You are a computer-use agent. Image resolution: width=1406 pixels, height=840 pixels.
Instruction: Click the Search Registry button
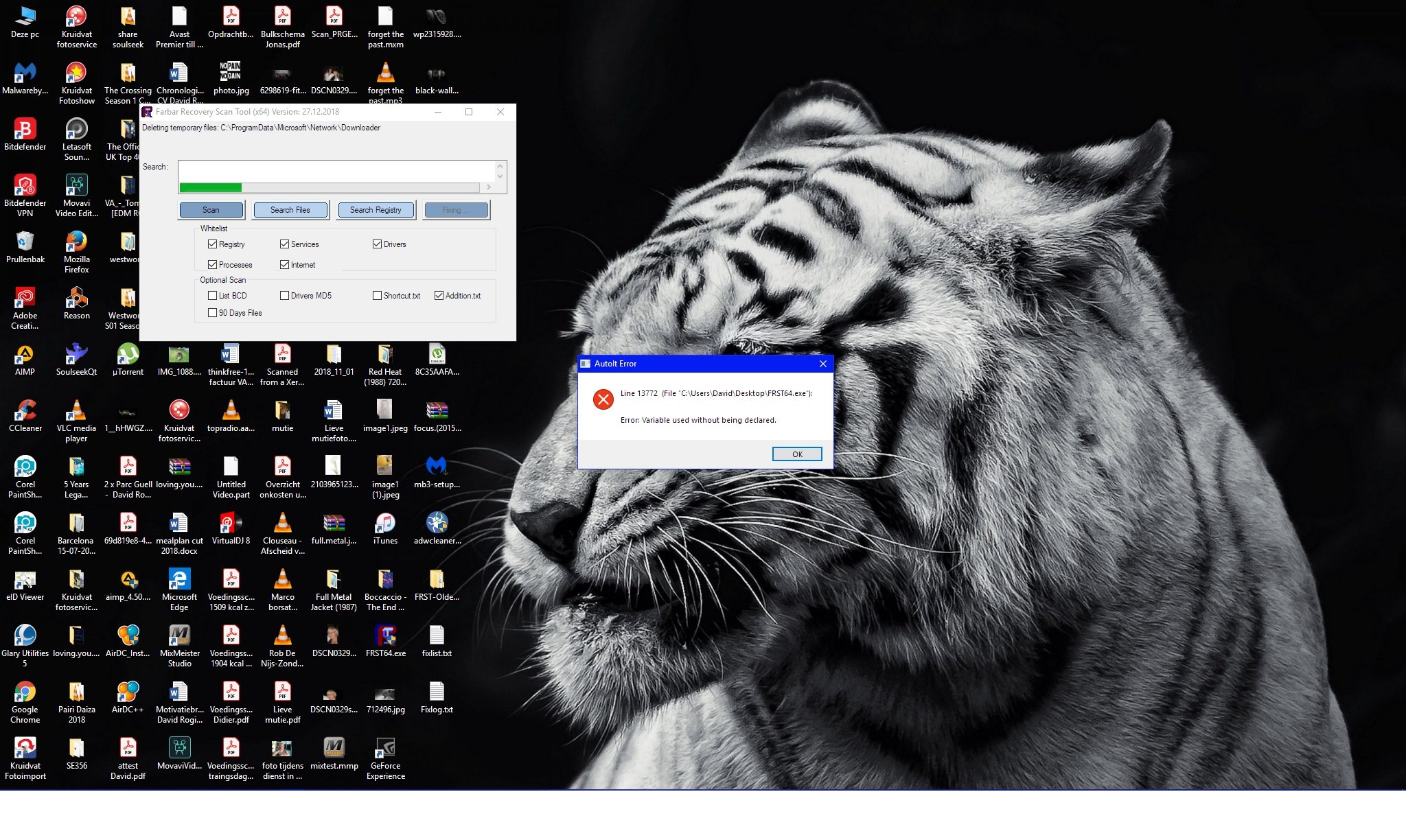coord(376,210)
